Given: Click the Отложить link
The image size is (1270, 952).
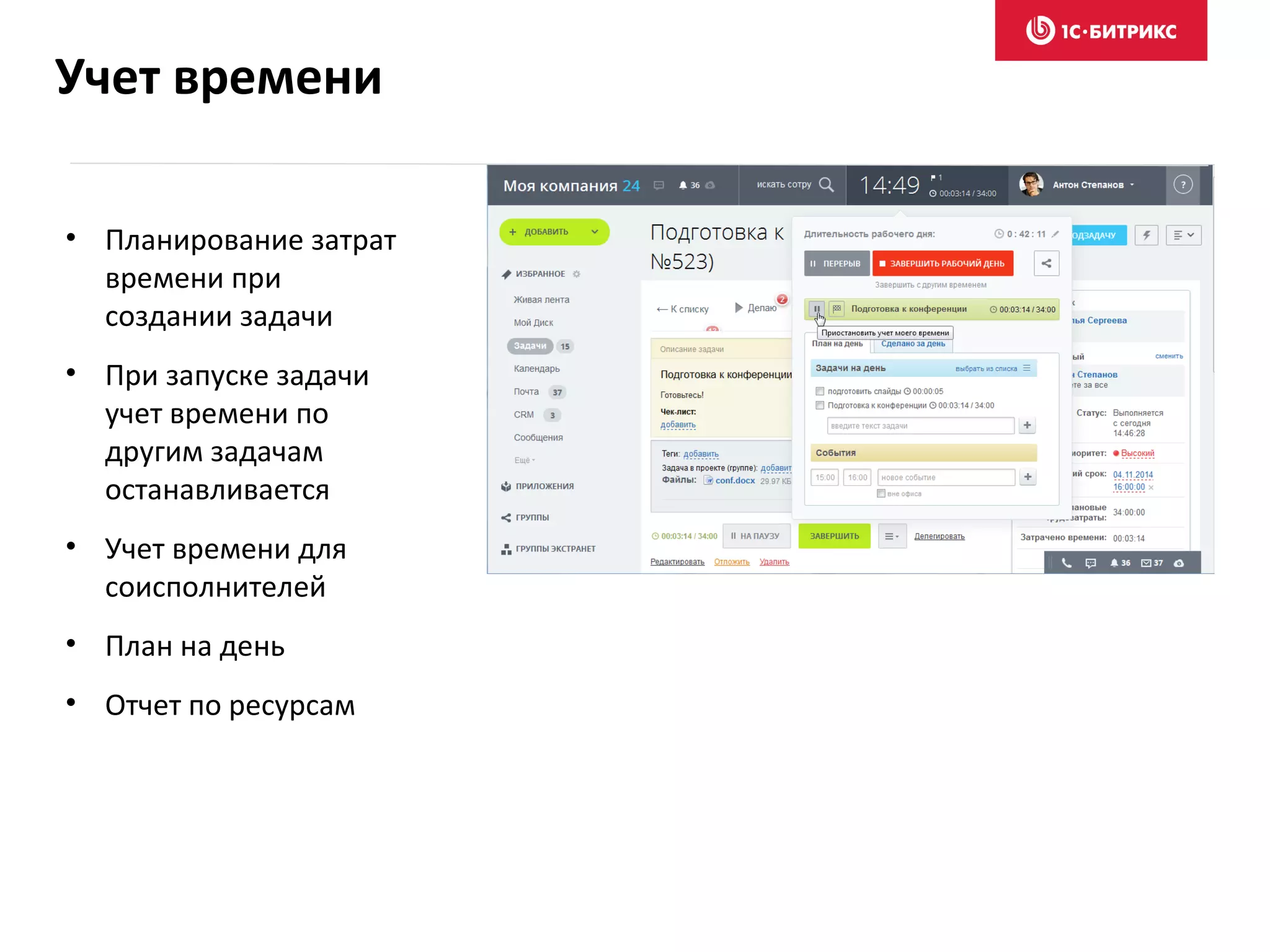Looking at the screenshot, I should tap(732, 562).
